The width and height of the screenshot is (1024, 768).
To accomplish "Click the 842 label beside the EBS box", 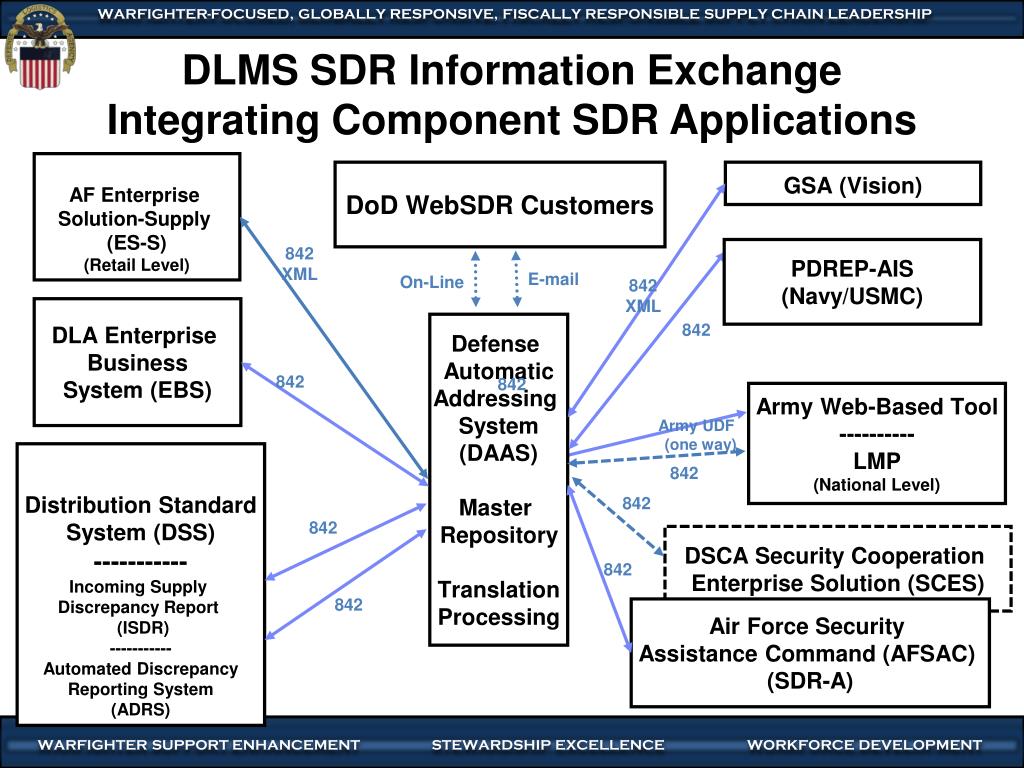I will (289, 381).
